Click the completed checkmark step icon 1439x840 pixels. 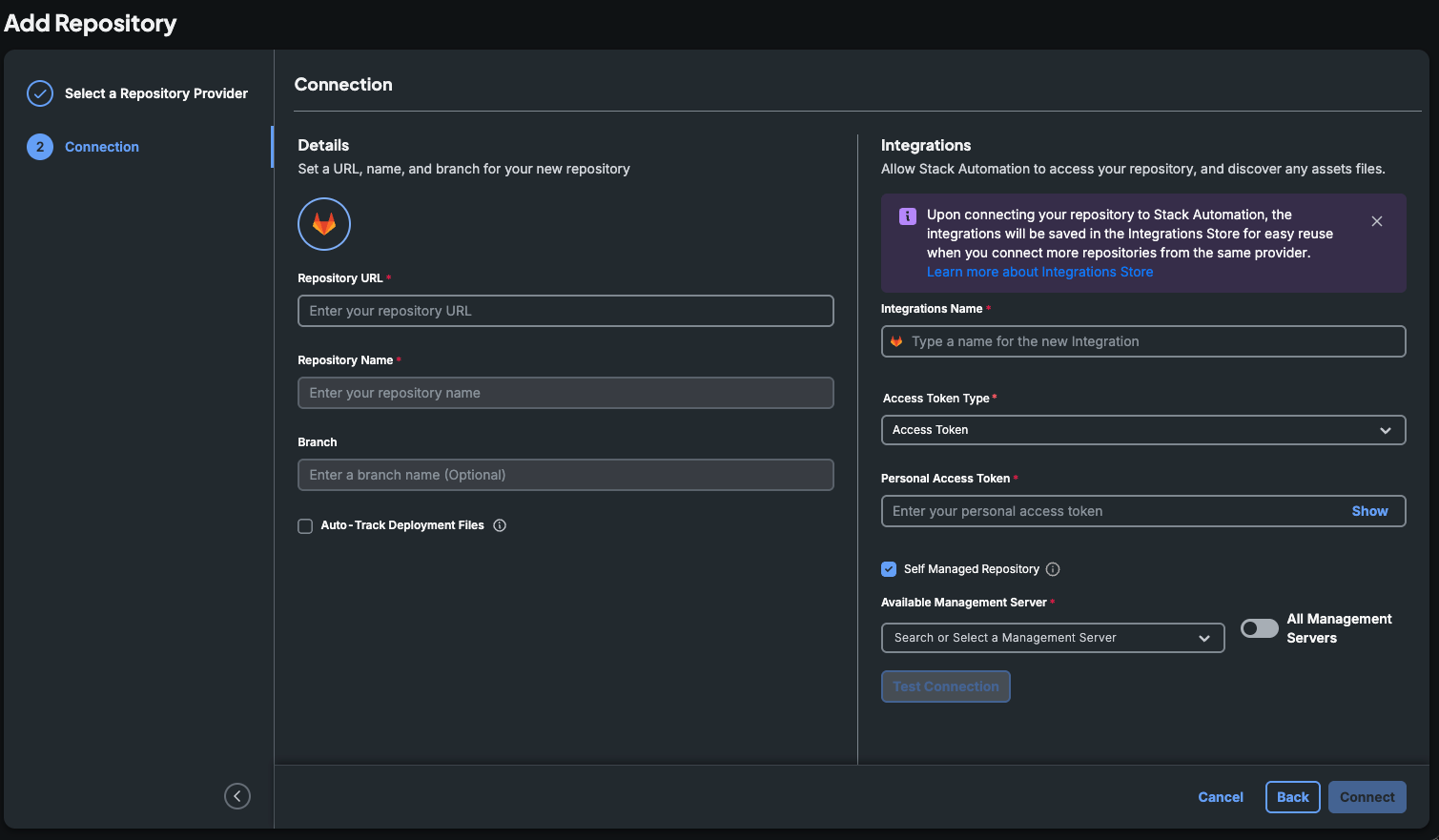[x=40, y=93]
